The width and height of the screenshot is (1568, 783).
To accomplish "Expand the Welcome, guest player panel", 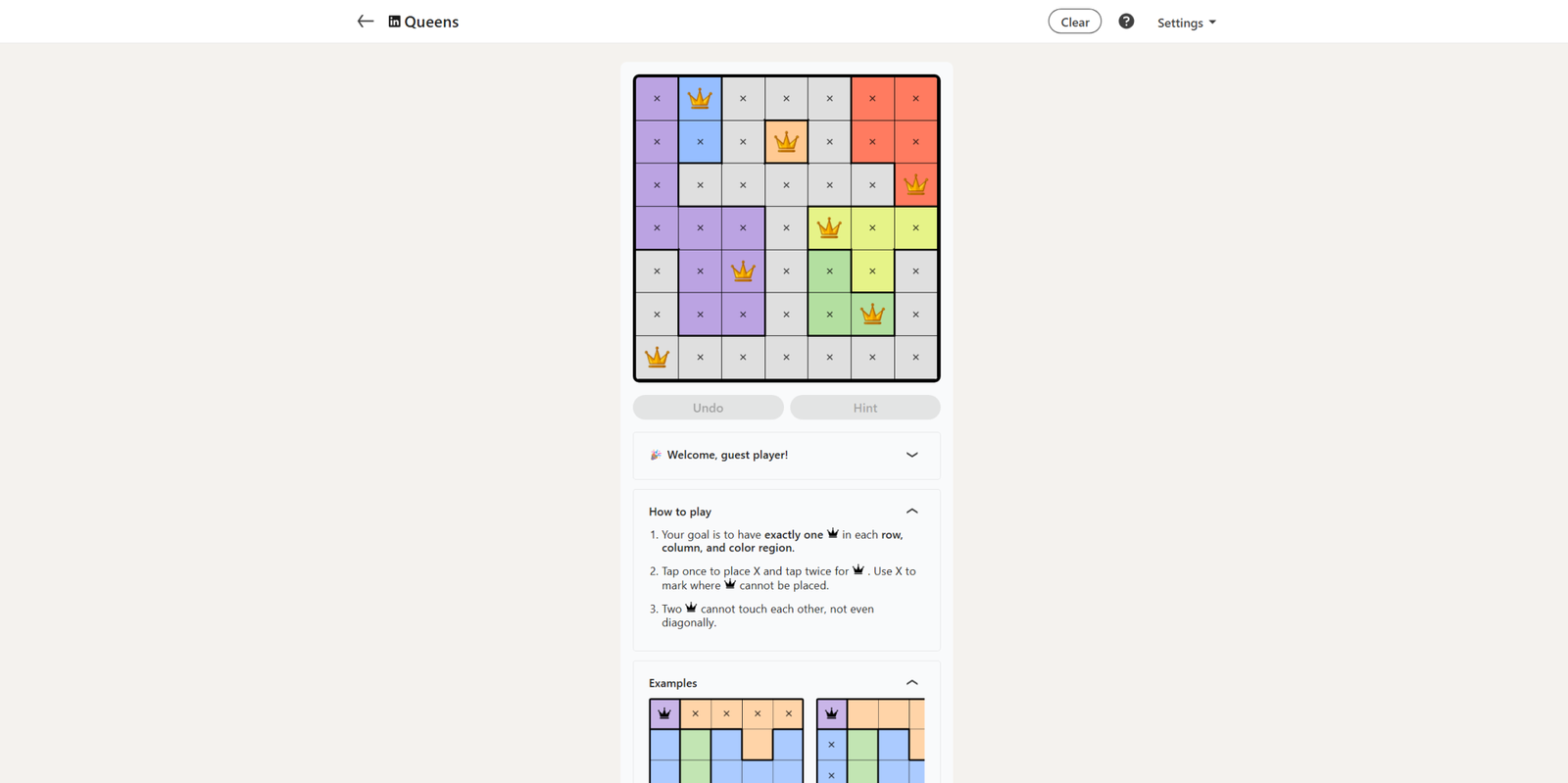I will tap(911, 455).
